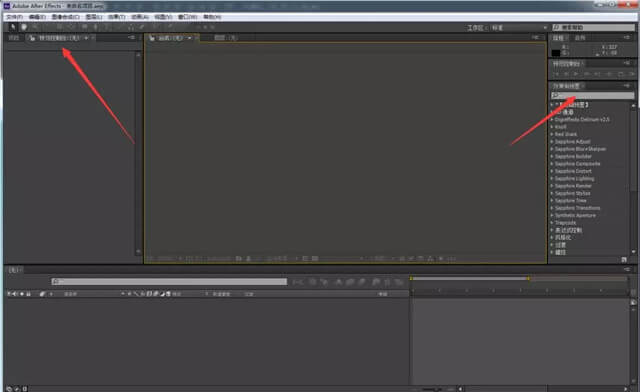Go to last frame in Preview panel

pyautogui.click(x=598, y=74)
